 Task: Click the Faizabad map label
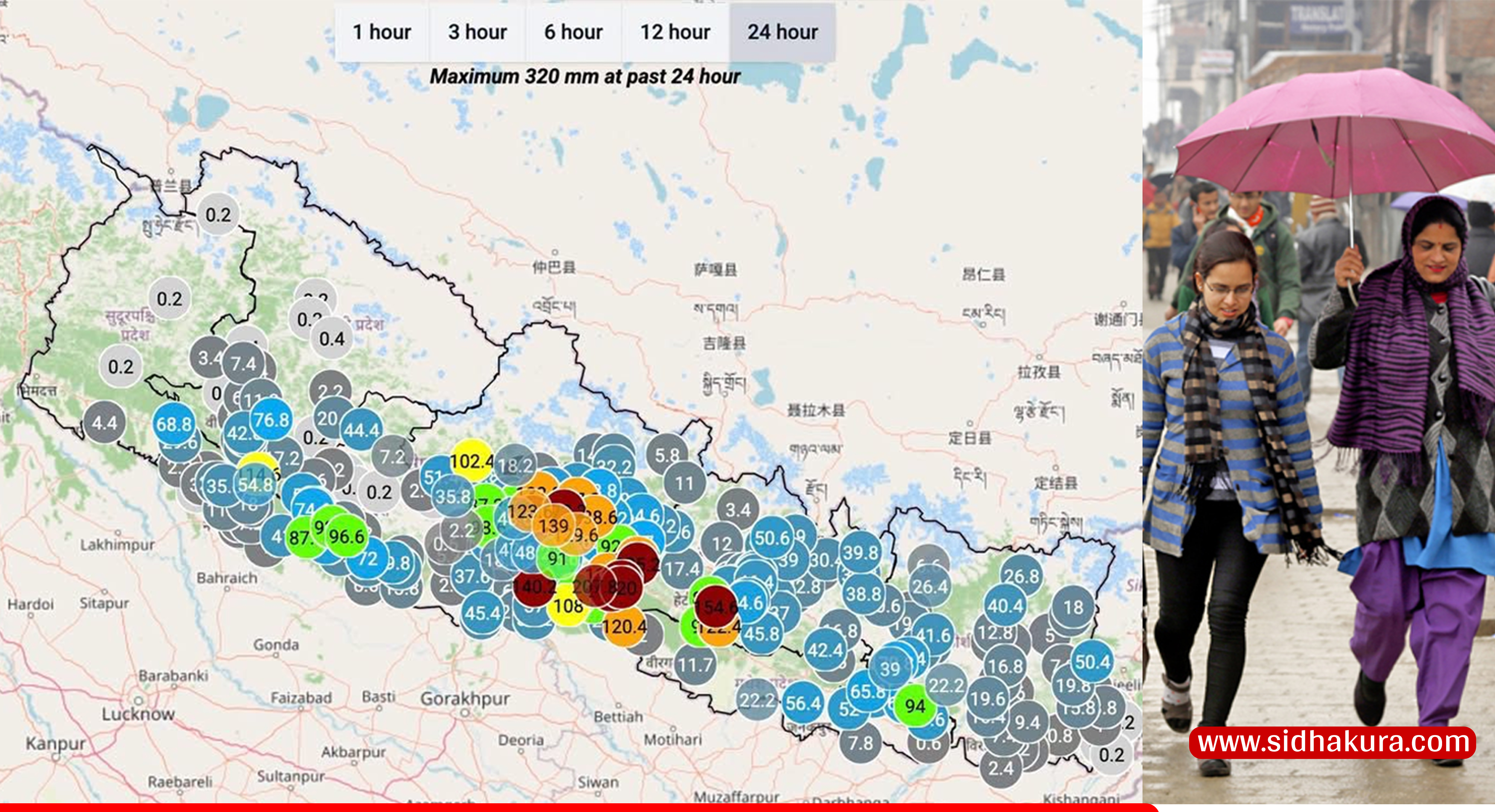(301, 698)
